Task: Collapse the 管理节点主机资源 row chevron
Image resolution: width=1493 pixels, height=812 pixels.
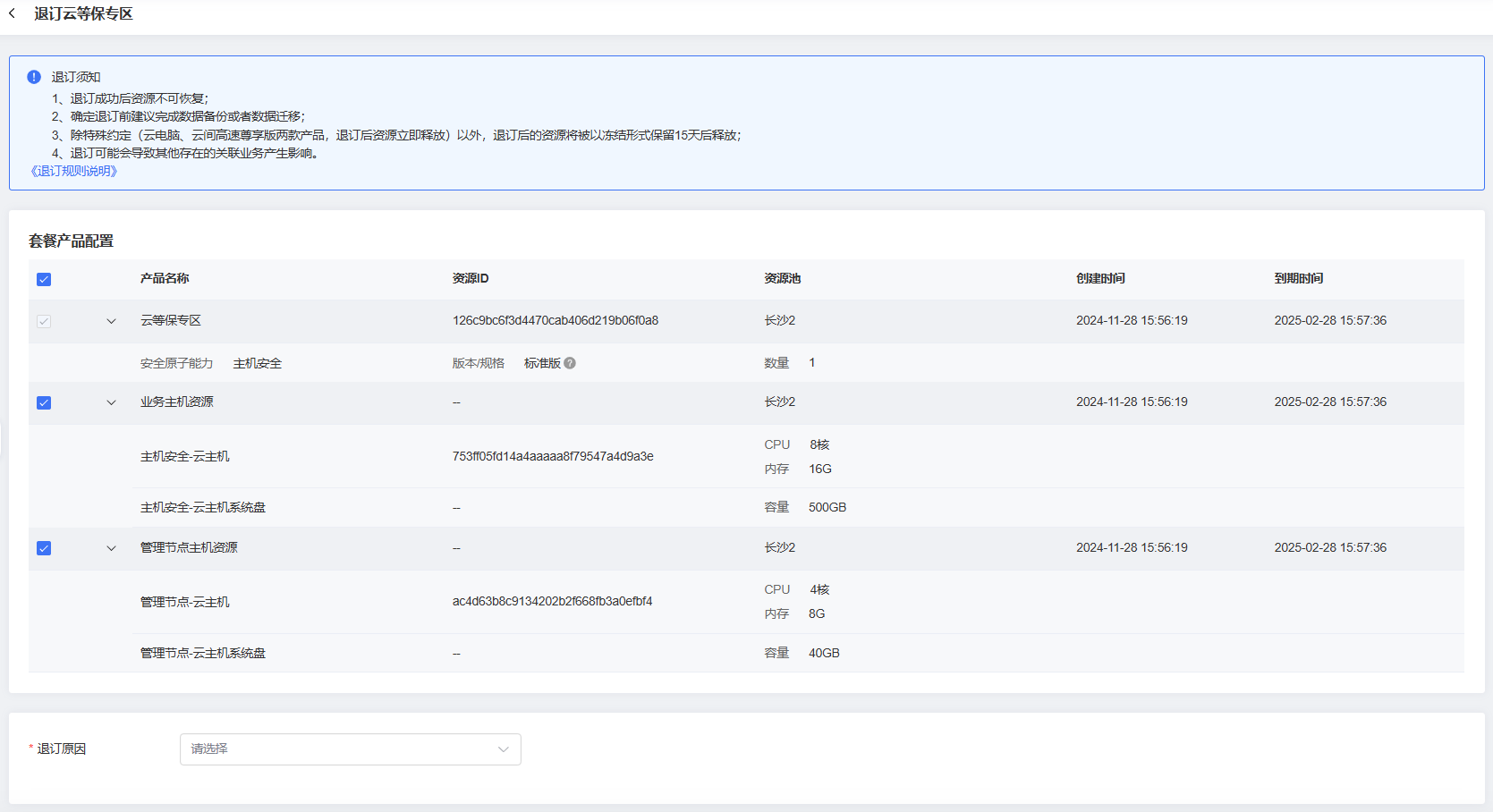Action: (112, 548)
